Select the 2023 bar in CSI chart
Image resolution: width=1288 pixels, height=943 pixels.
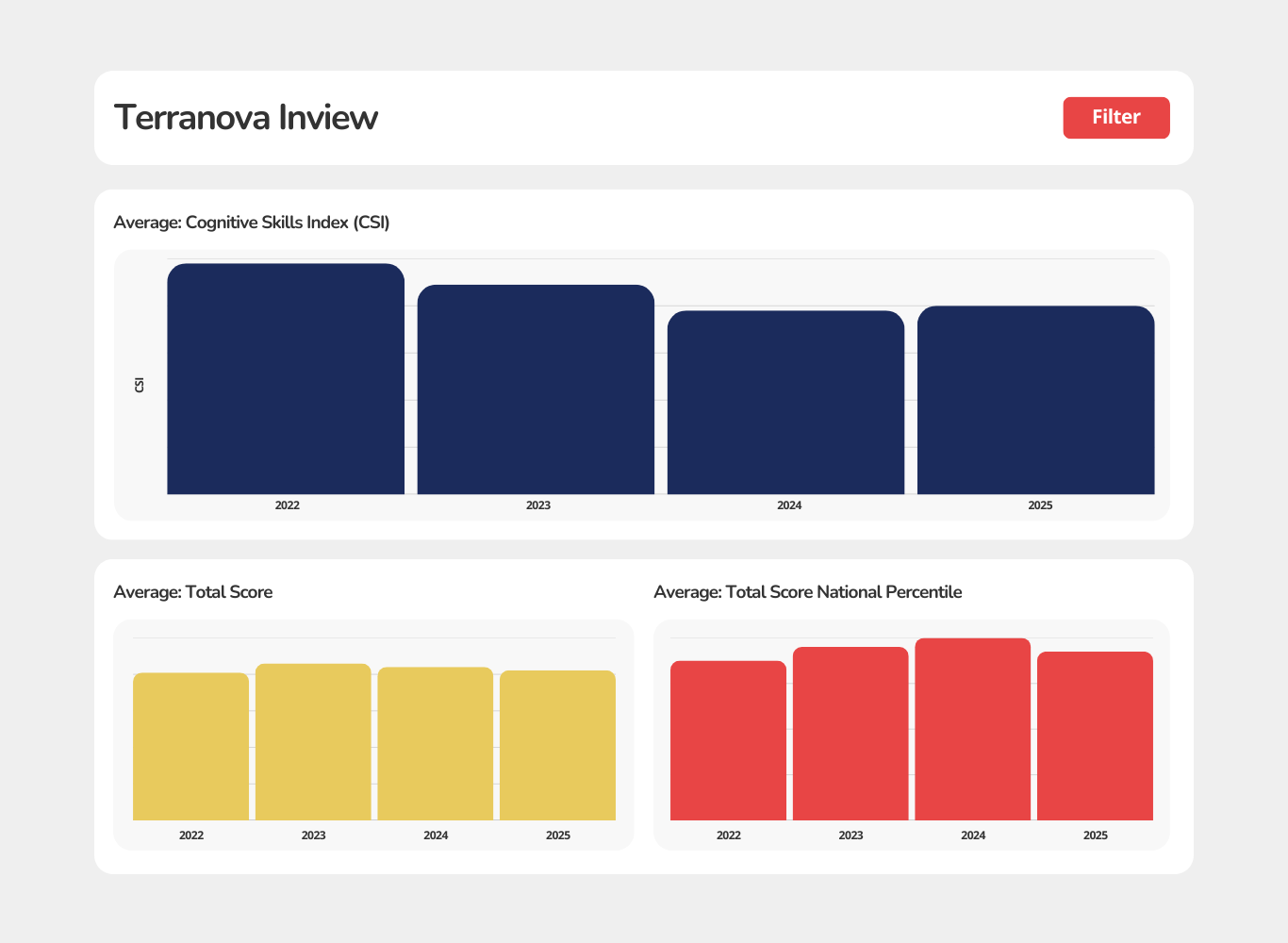pos(536,389)
